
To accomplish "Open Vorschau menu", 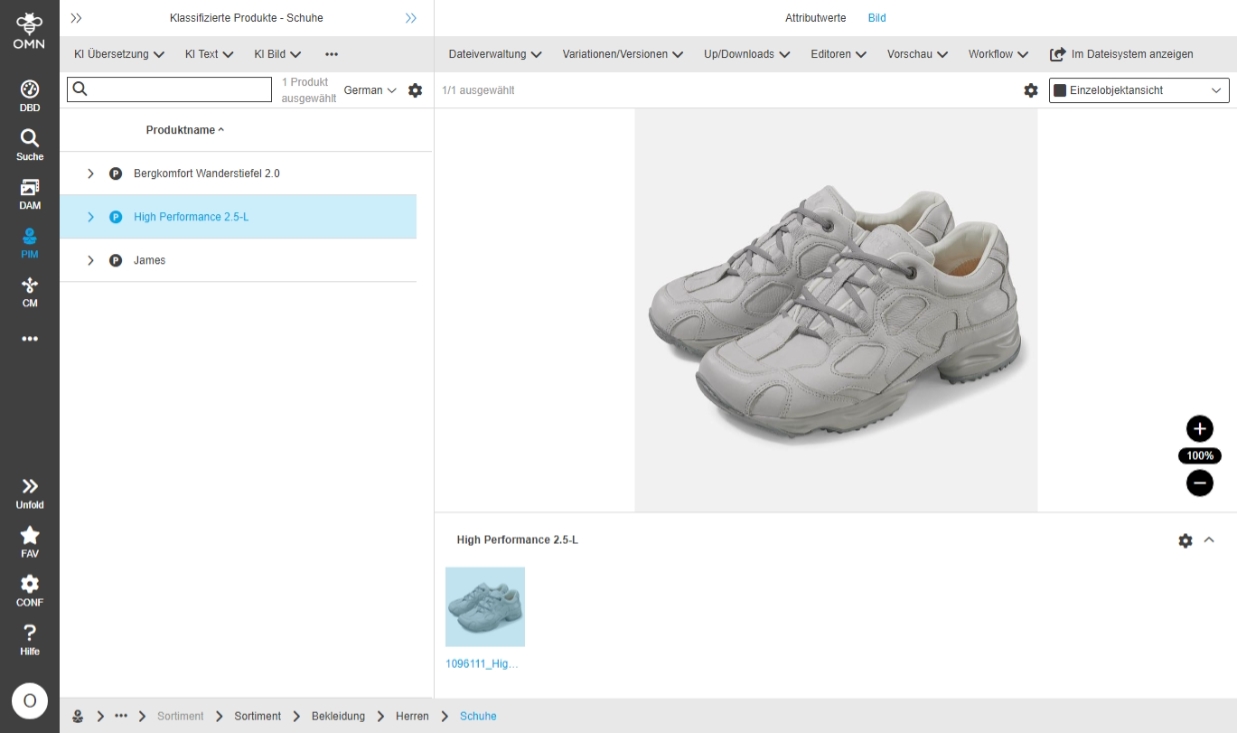I will coord(917,54).
